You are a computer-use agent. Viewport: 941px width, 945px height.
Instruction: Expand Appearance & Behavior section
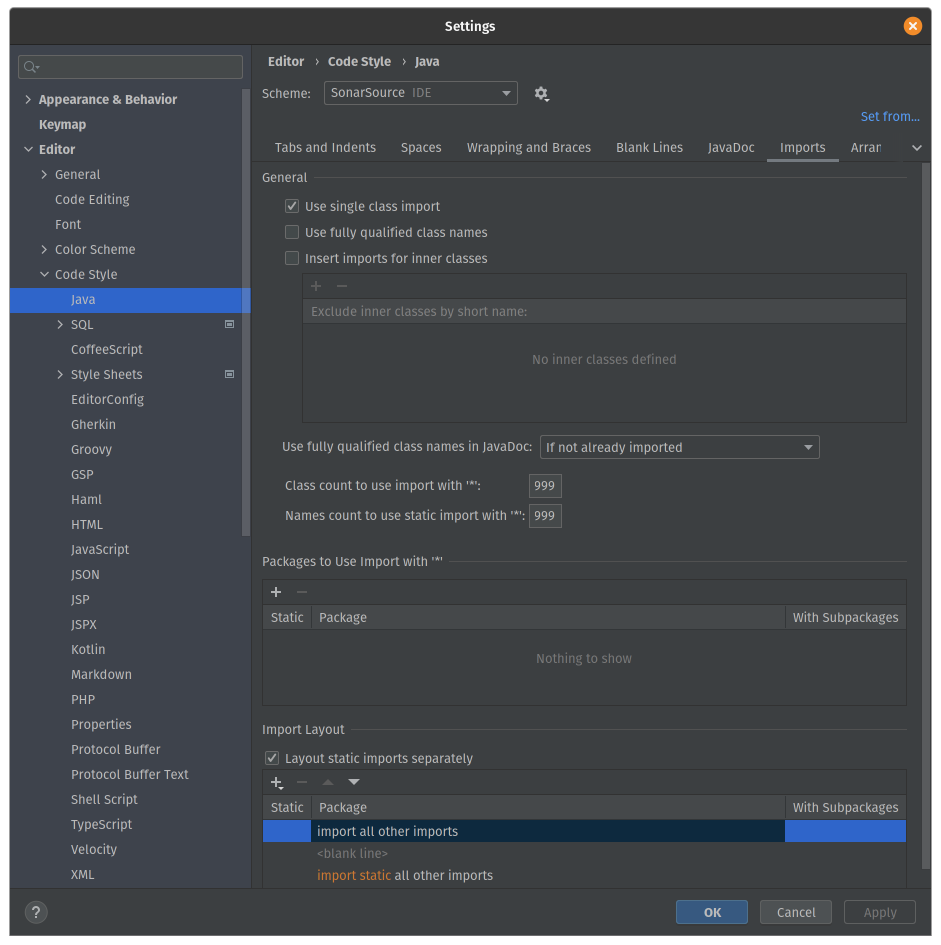click(28, 99)
